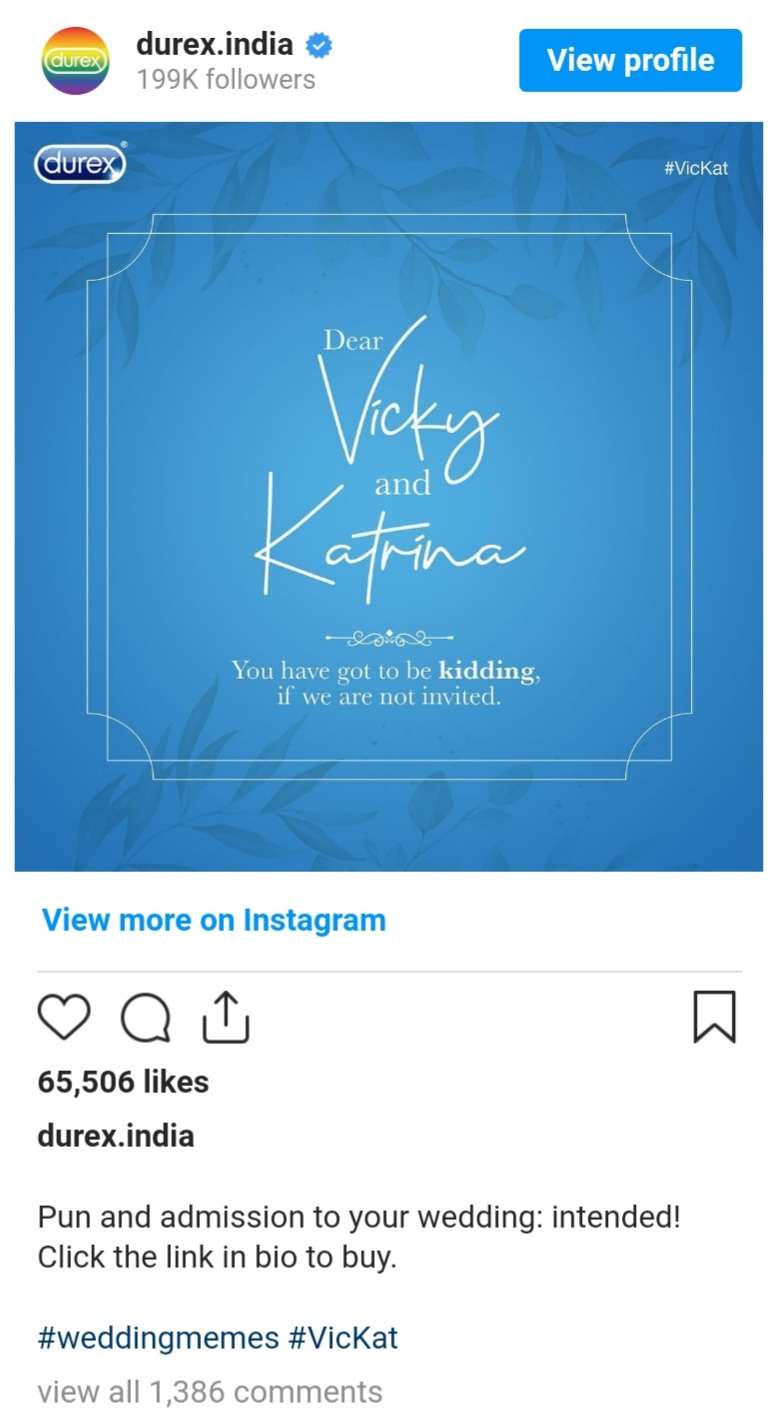The height and width of the screenshot is (1416, 774).
Task: Open the #VicKat hashtag in the caption
Action: coord(343,1338)
